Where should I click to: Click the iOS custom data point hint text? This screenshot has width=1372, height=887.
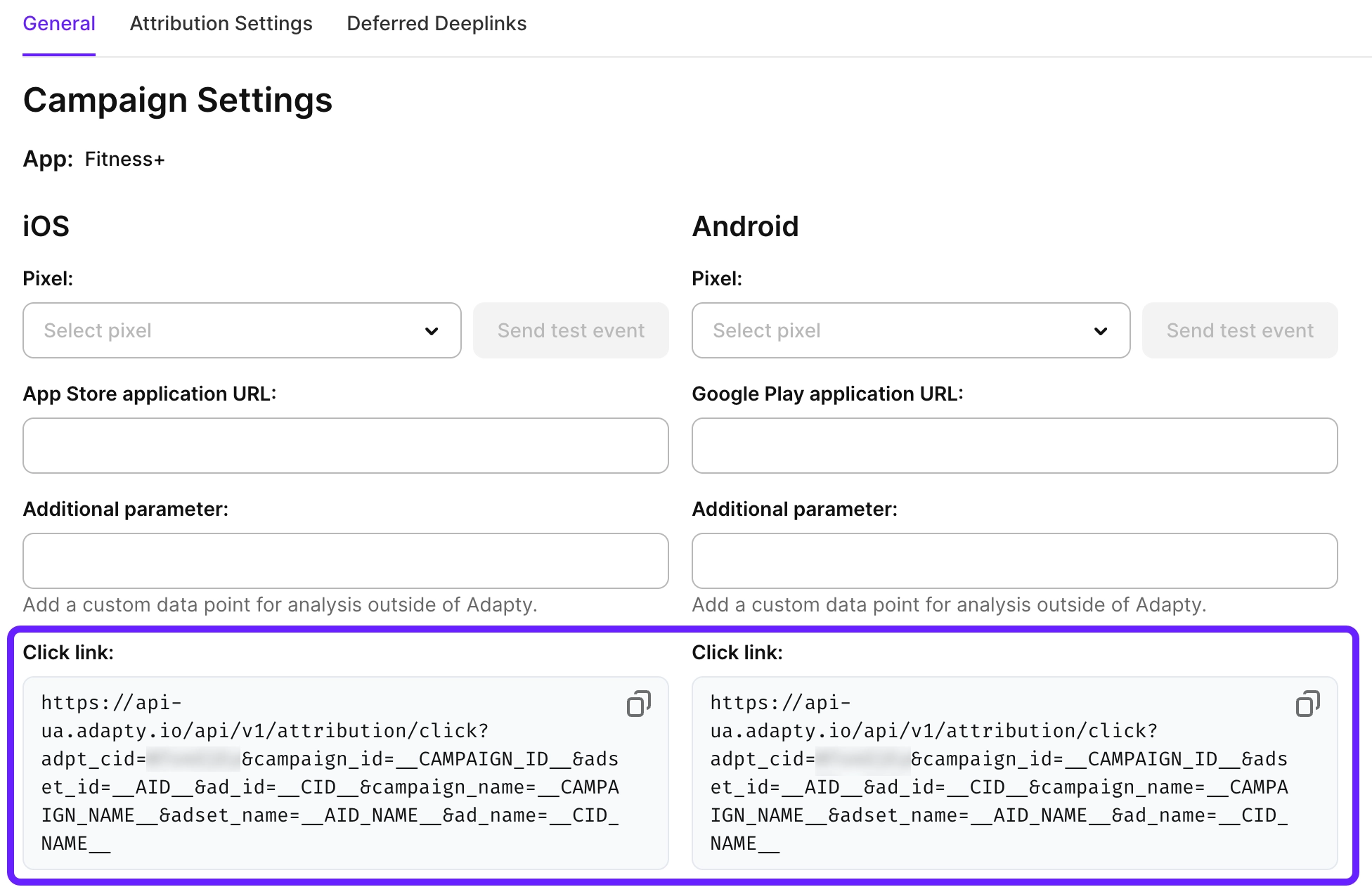coord(280,605)
